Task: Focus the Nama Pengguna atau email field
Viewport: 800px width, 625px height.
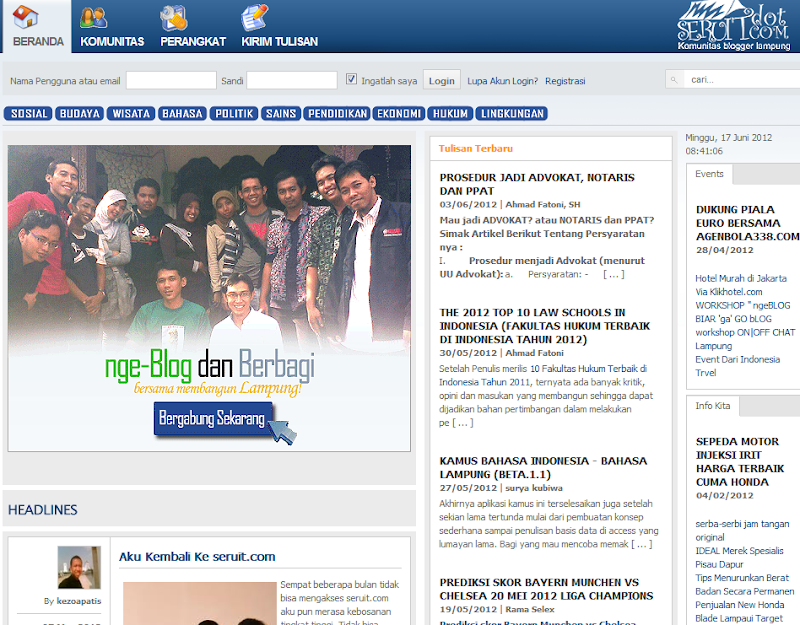Action: pos(171,80)
